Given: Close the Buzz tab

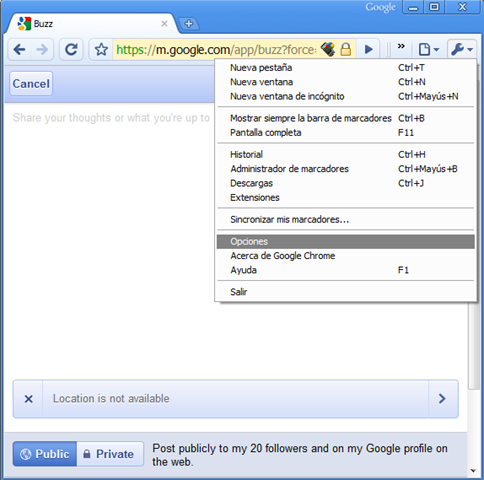Looking at the screenshot, I should click(164, 24).
